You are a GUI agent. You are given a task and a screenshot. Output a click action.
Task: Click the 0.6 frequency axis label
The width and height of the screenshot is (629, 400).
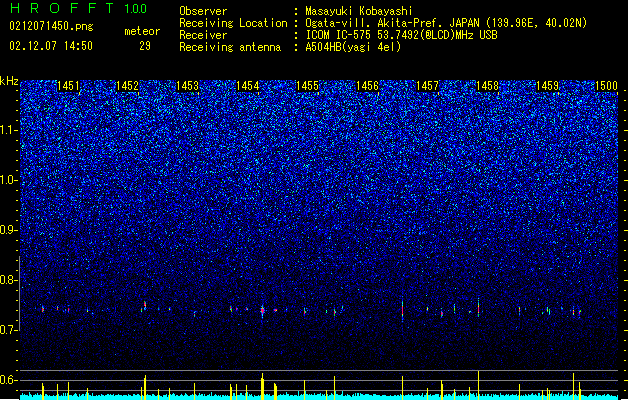(x=9, y=380)
